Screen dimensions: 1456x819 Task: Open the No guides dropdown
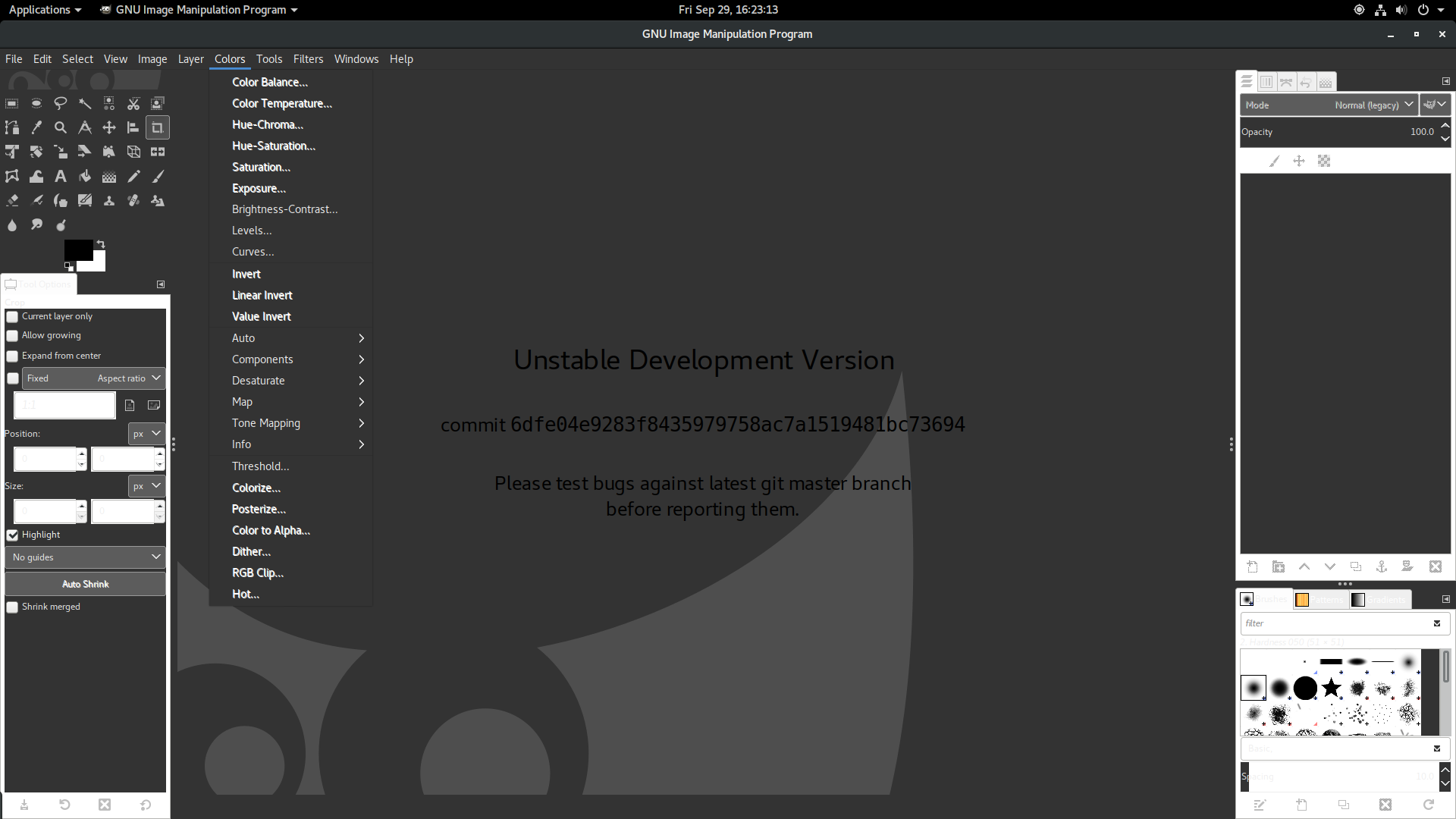pyautogui.click(x=86, y=557)
